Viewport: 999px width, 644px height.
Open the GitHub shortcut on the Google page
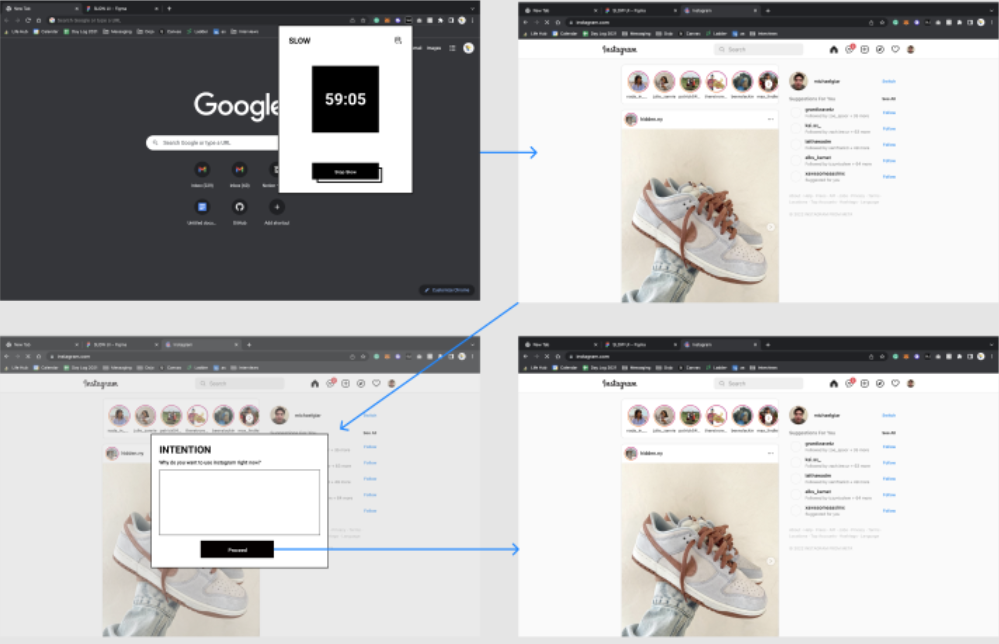click(240, 206)
